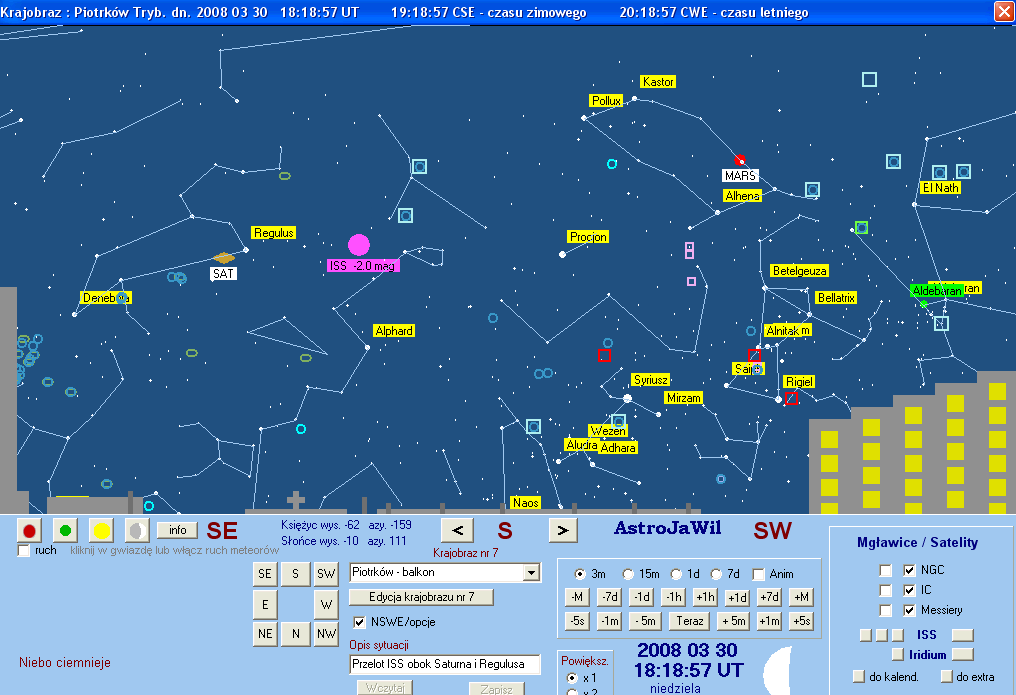Advance one day with +1d

click(x=737, y=597)
